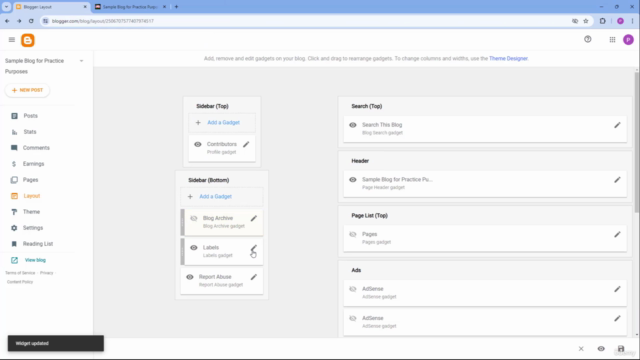Click the site info icon in address bar
Screen dimensions: 640x360
[45, 21]
